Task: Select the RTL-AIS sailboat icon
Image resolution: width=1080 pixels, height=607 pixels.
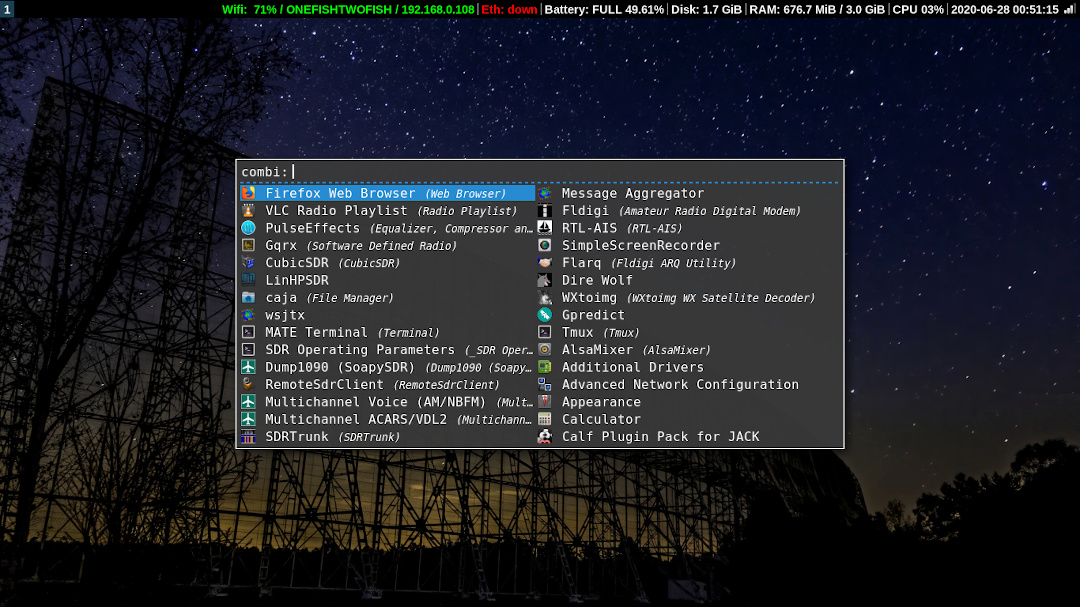Action: pos(545,227)
